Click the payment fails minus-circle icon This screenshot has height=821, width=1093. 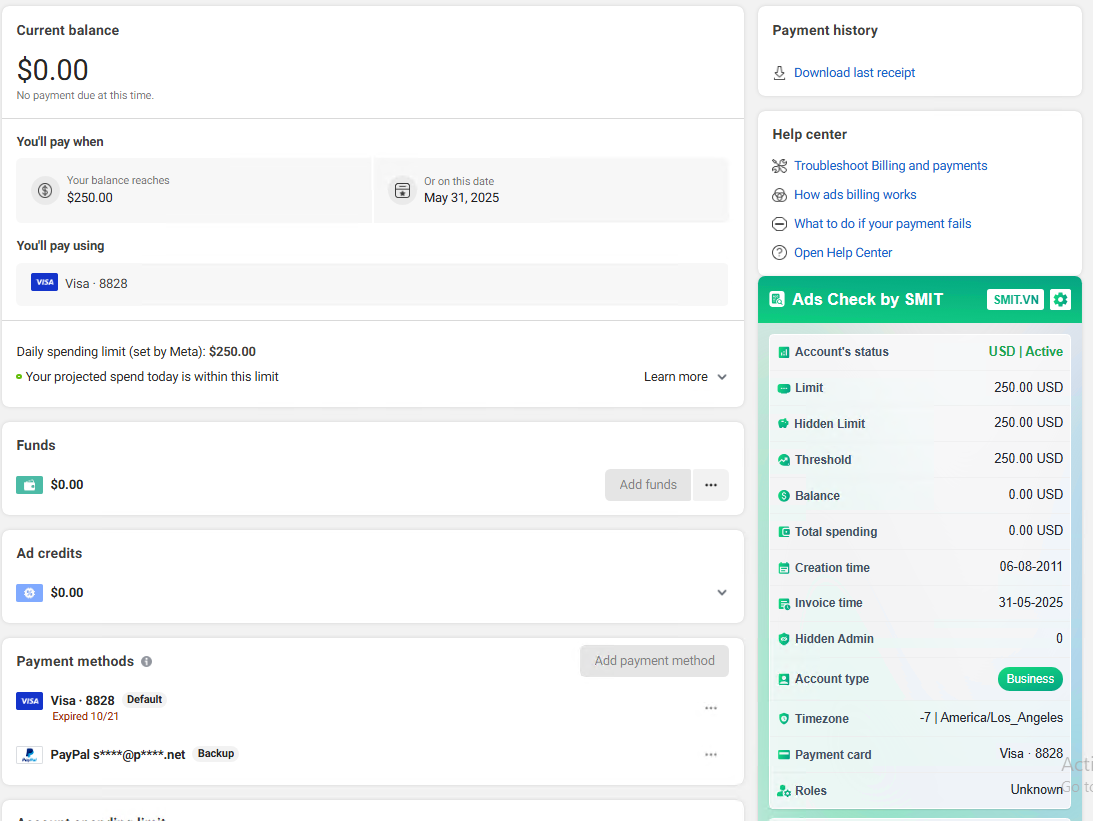click(779, 224)
